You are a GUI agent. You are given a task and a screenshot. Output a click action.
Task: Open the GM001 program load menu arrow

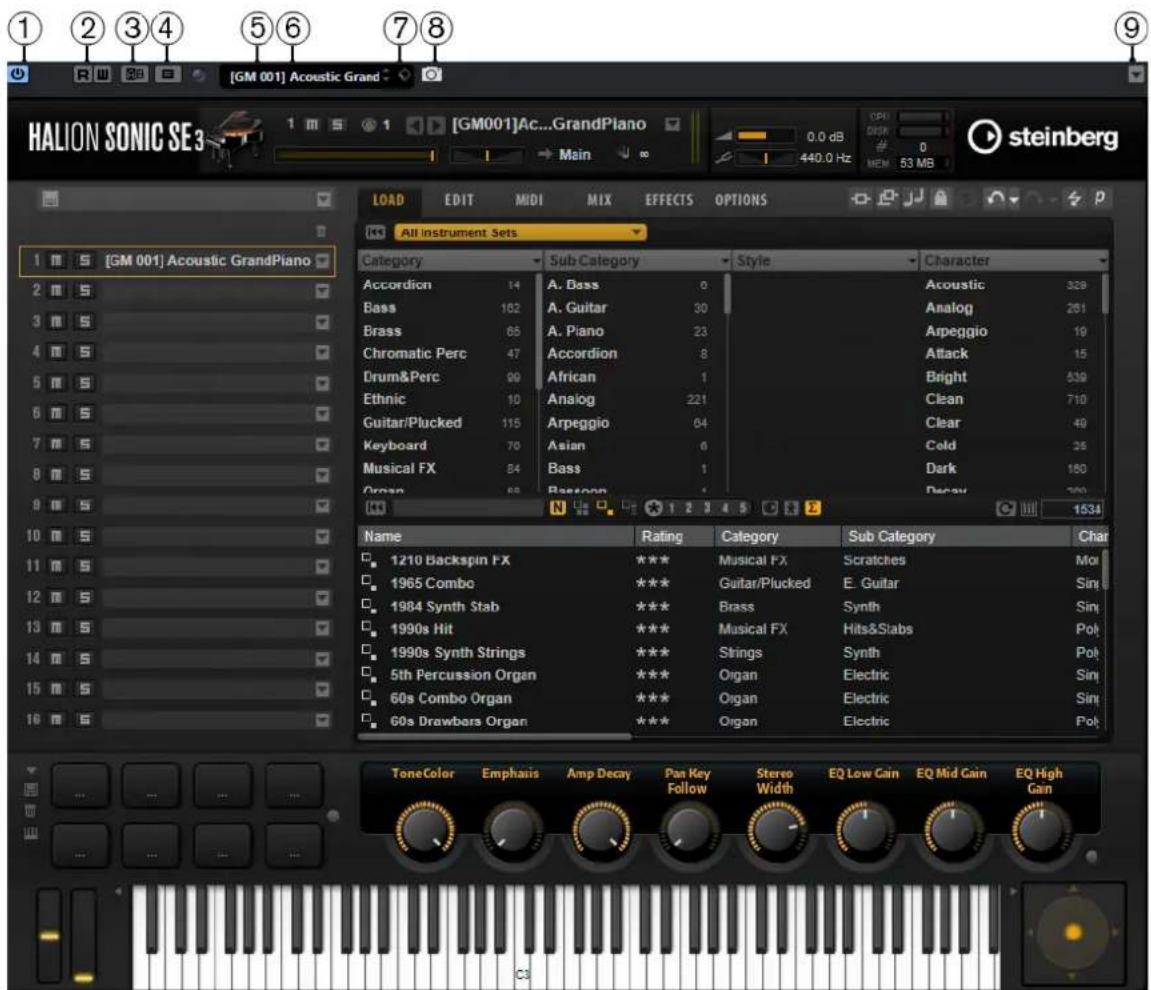tap(672, 125)
